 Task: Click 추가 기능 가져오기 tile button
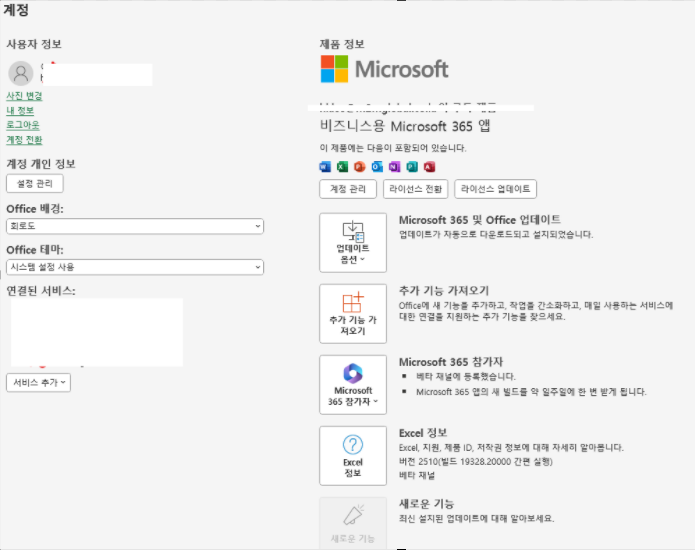pos(353,314)
